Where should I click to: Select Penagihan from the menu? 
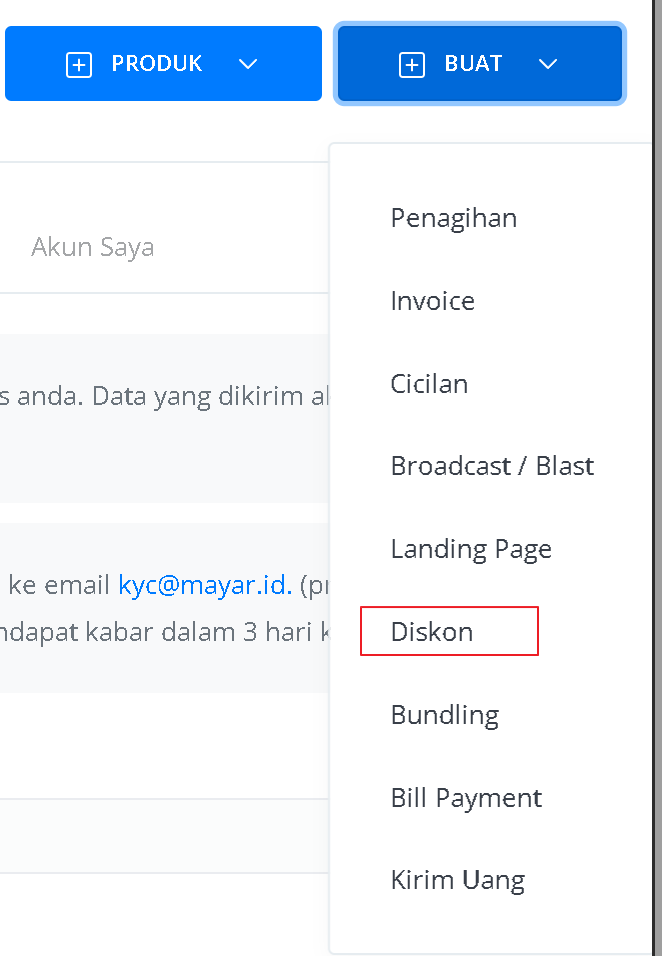(454, 219)
